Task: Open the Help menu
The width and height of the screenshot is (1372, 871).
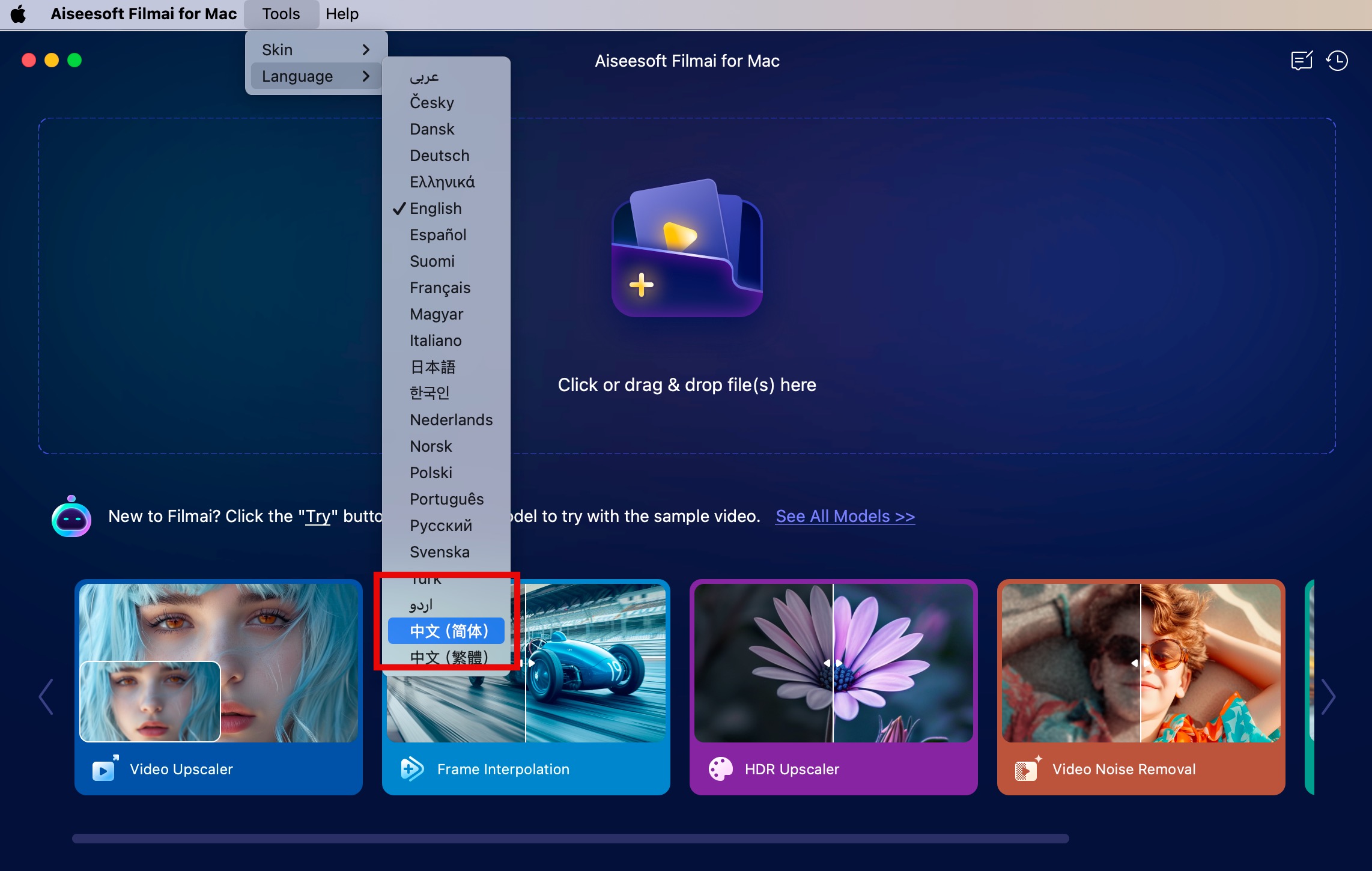Action: pyautogui.click(x=342, y=14)
